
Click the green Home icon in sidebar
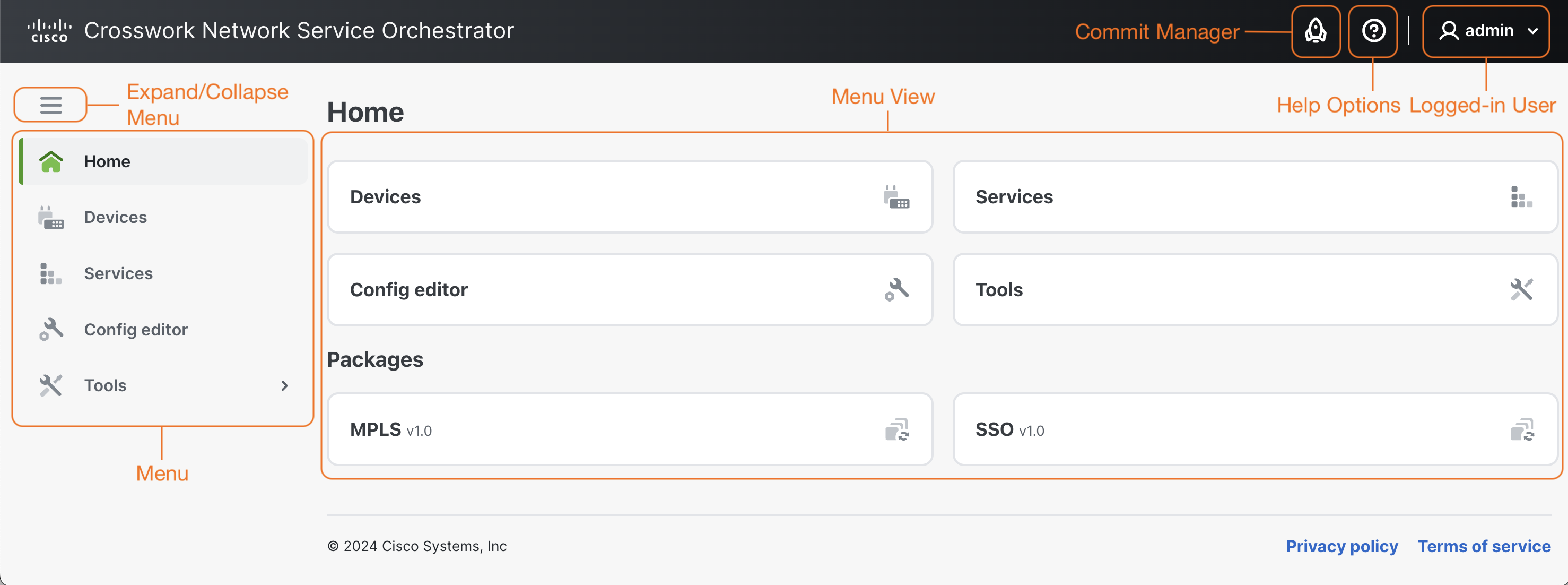(51, 161)
